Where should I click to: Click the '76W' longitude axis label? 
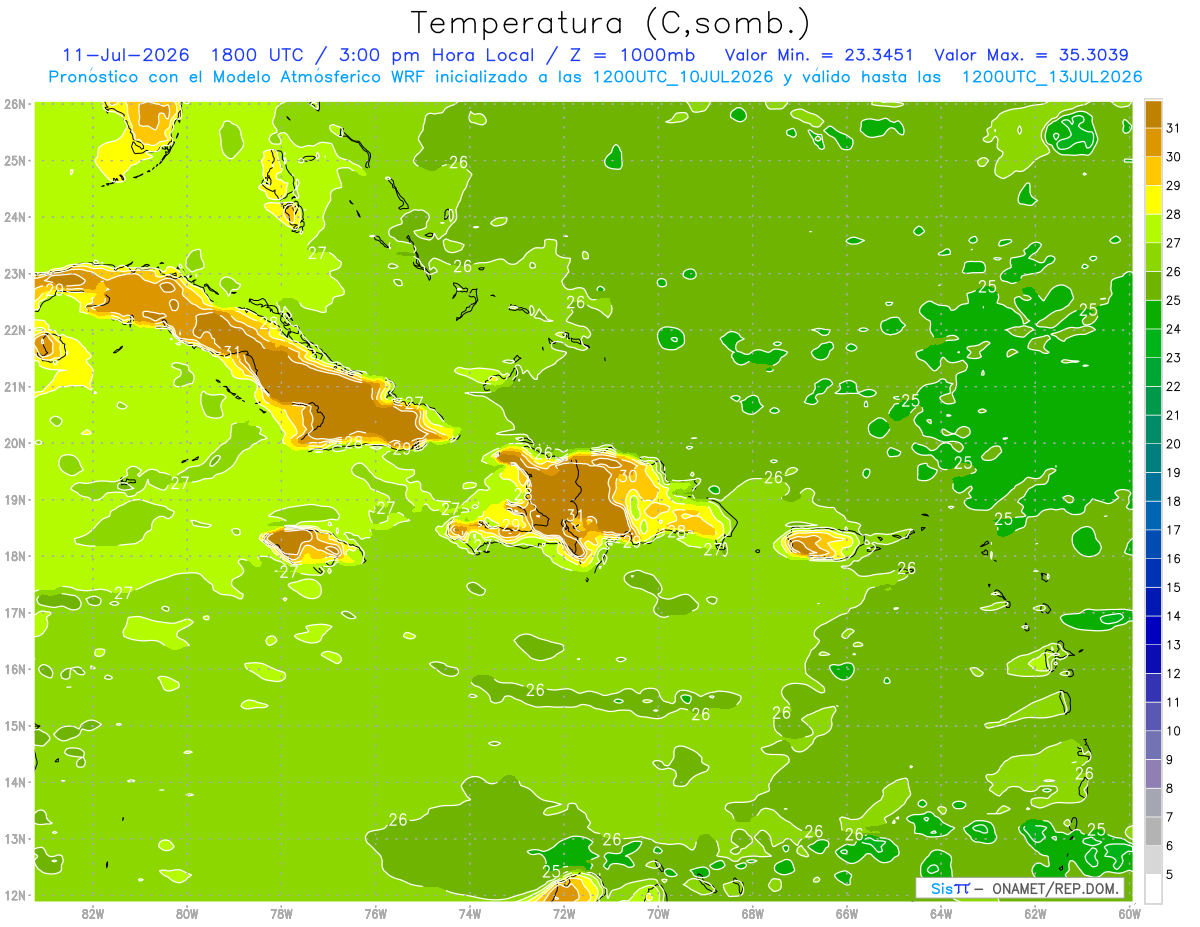[375, 913]
